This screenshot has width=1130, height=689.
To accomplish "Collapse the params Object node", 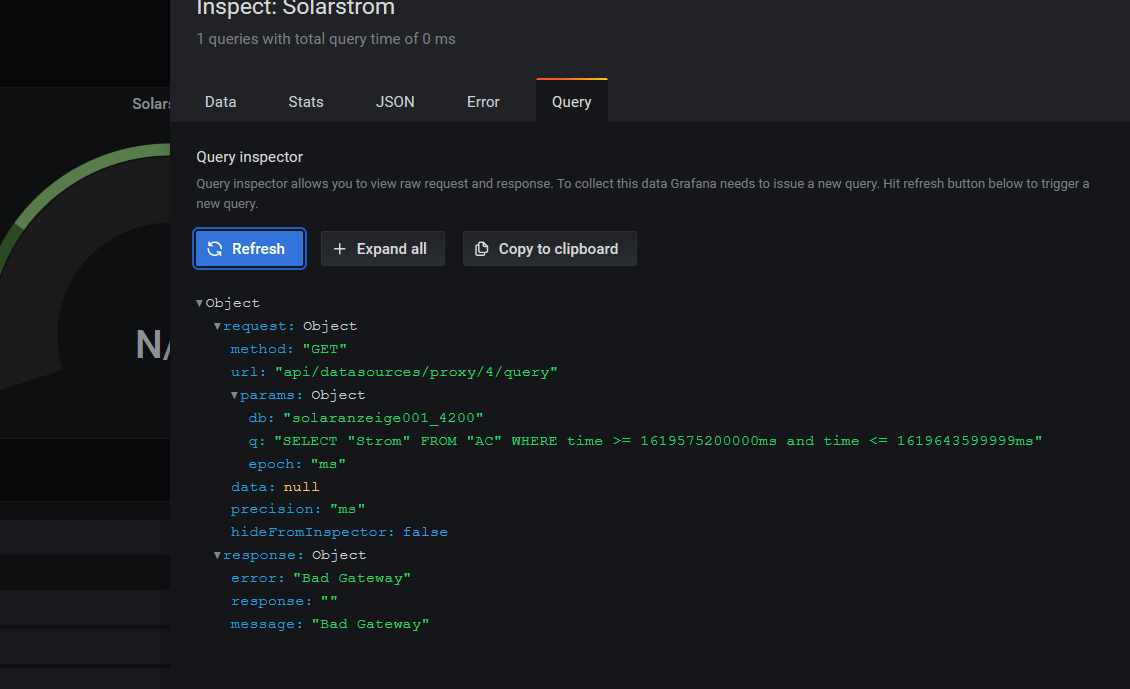I will pyautogui.click(x=234, y=395).
